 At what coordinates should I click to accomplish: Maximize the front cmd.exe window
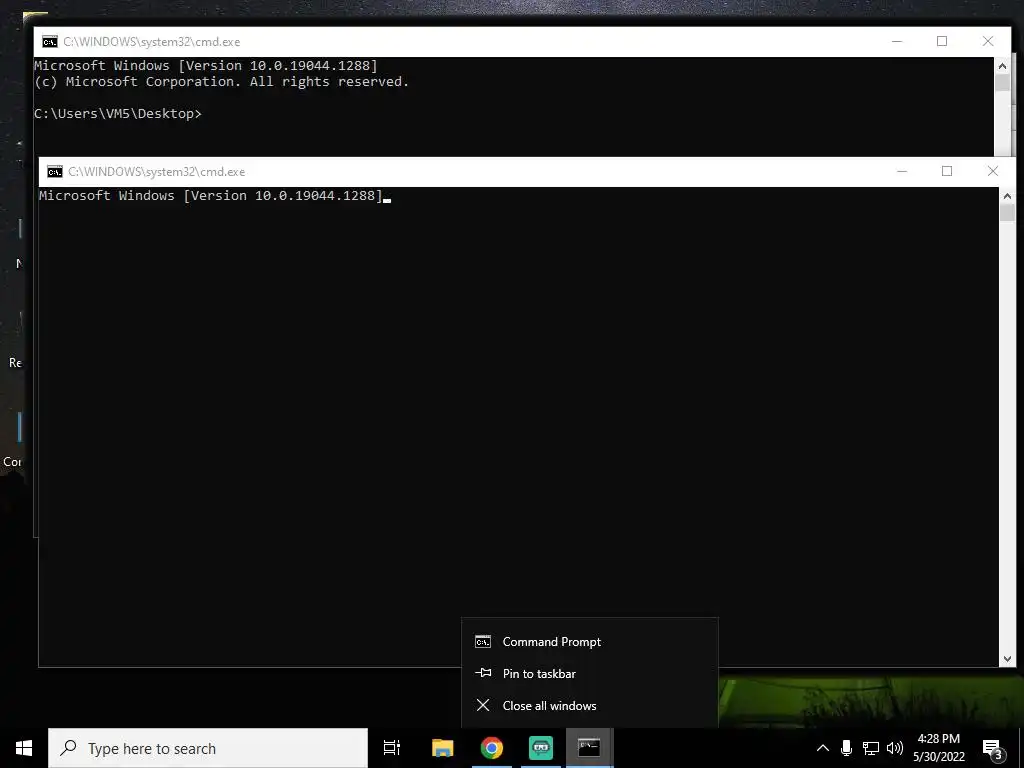947,171
